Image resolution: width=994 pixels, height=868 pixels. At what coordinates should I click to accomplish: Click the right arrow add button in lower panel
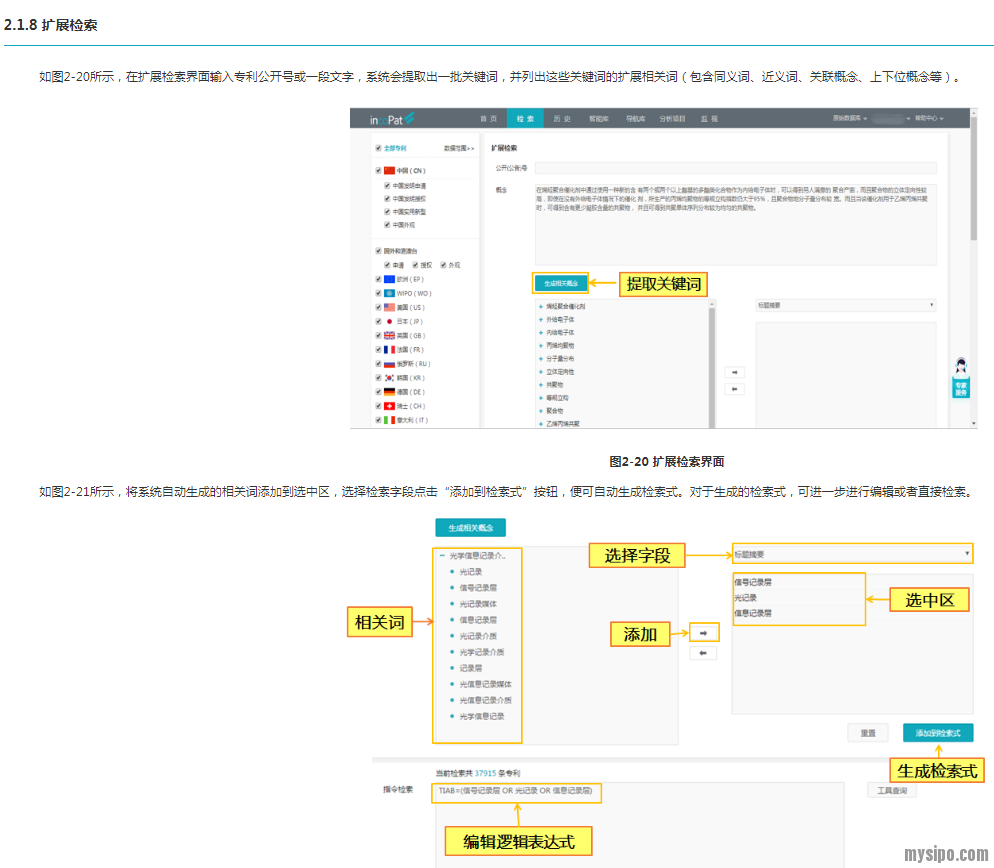tap(703, 633)
